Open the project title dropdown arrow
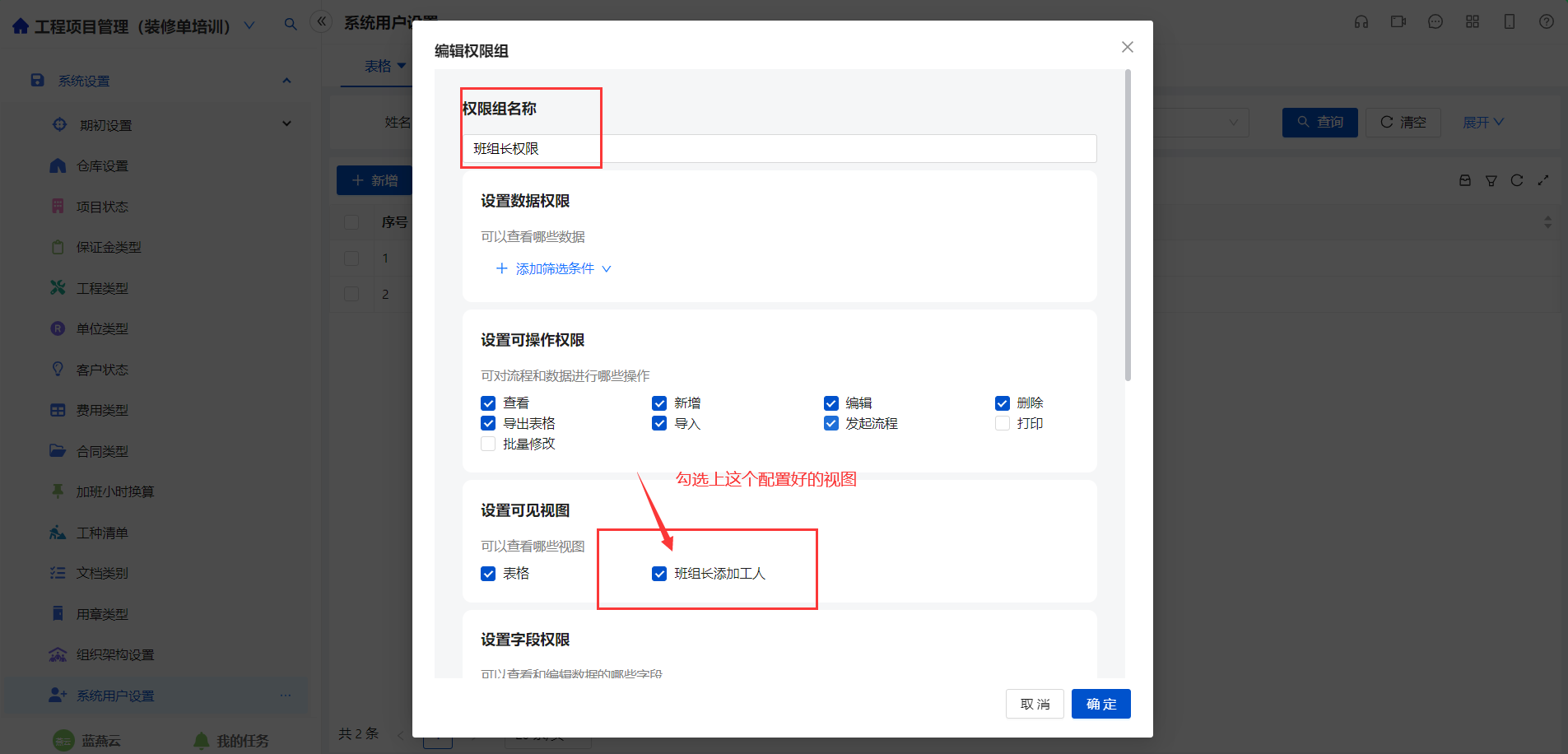 click(x=249, y=26)
